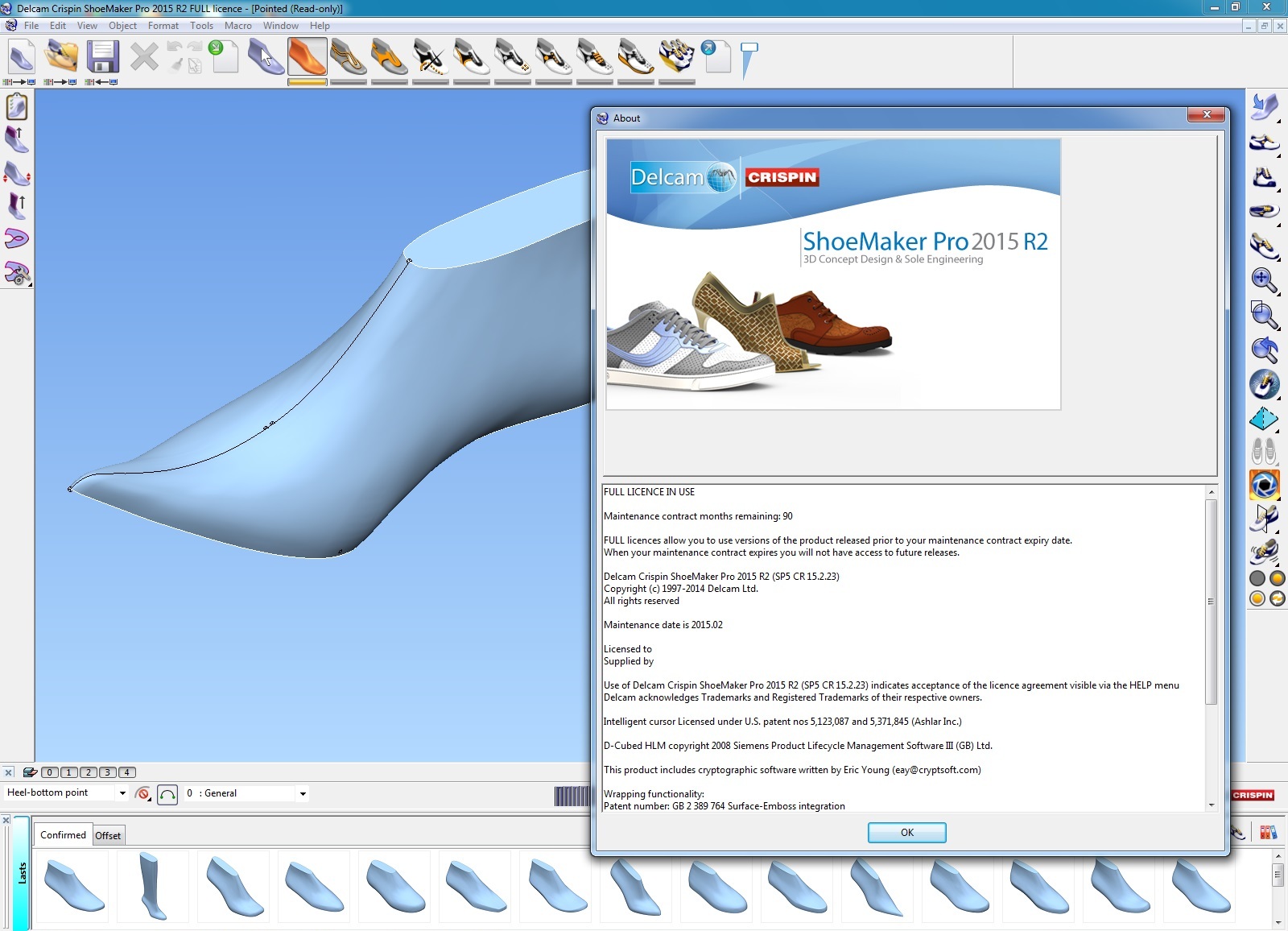The image size is (1288, 931).
Task: Select the shoe style lines mode icon
Action: (x=349, y=58)
